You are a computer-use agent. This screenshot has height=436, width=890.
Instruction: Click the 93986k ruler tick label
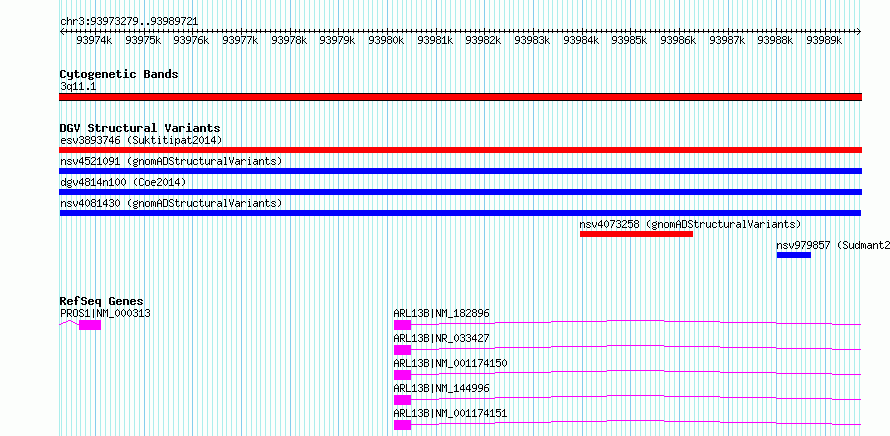(x=678, y=40)
